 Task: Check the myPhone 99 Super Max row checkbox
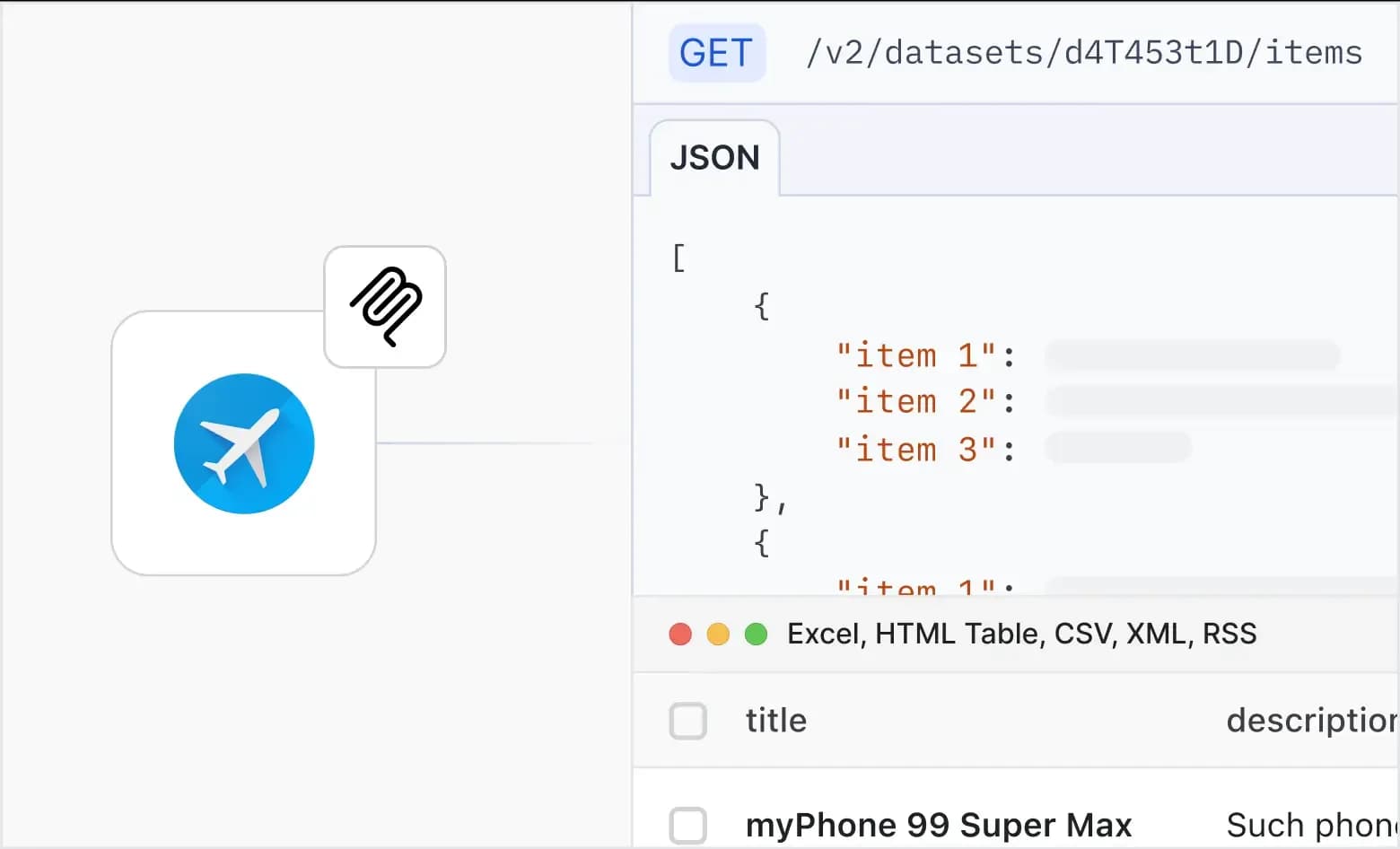coord(688,825)
